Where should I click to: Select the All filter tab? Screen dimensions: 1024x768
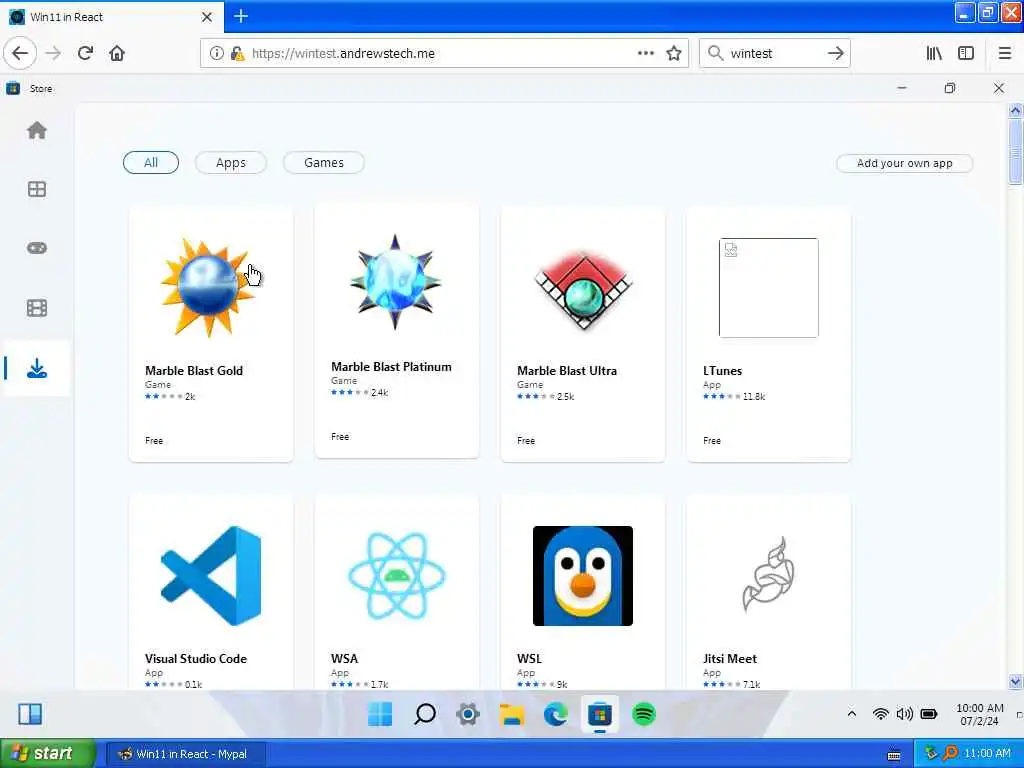(151, 163)
